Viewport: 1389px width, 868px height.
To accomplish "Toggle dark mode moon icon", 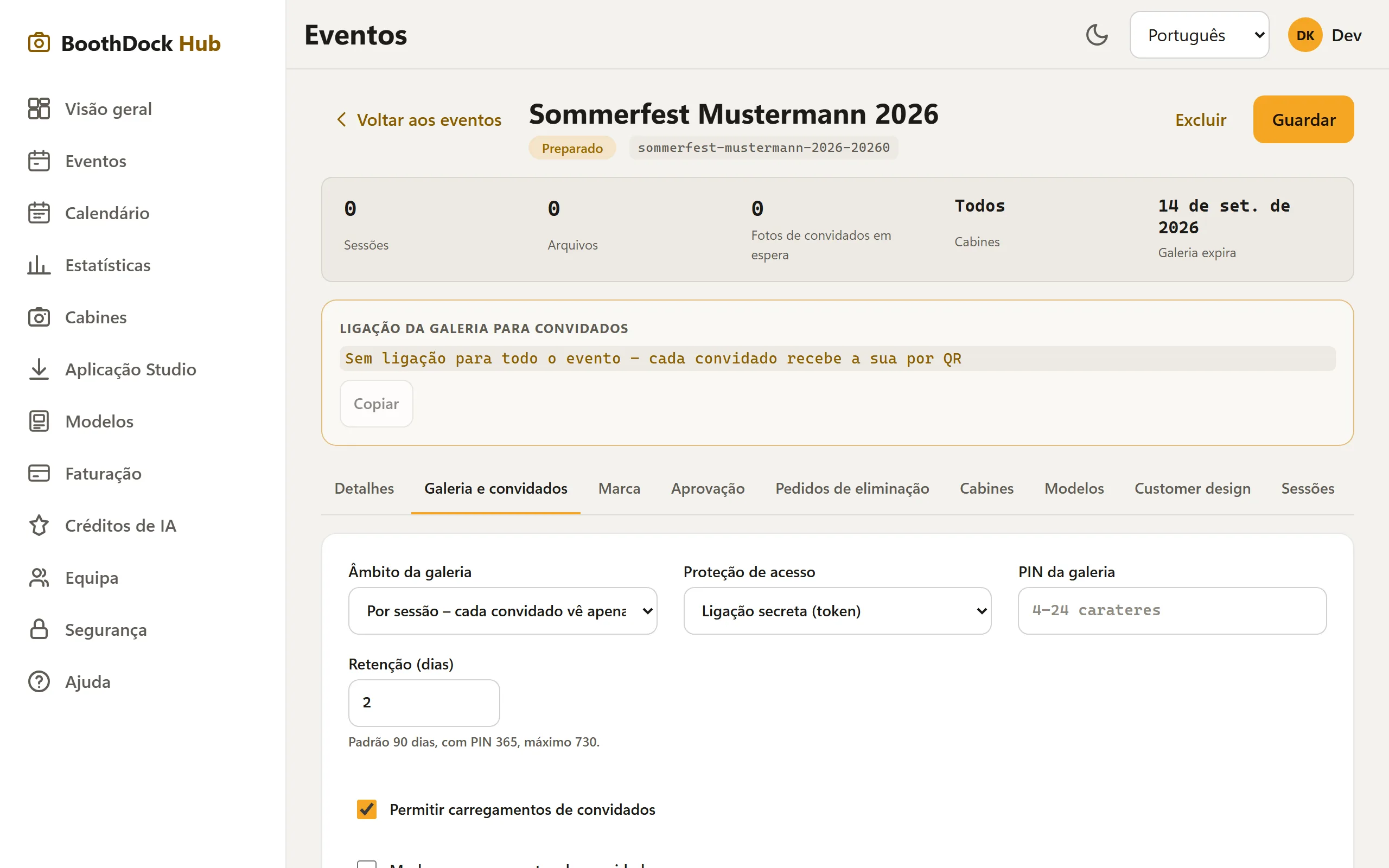I will (1096, 35).
